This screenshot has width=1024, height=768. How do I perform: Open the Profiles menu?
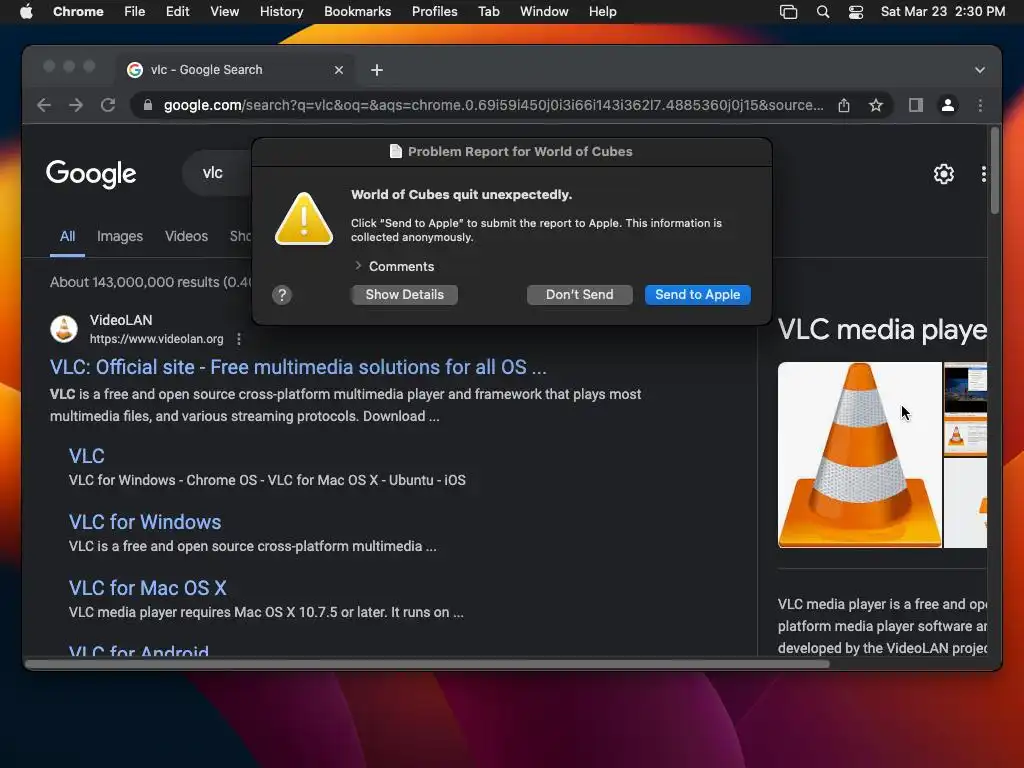point(434,12)
